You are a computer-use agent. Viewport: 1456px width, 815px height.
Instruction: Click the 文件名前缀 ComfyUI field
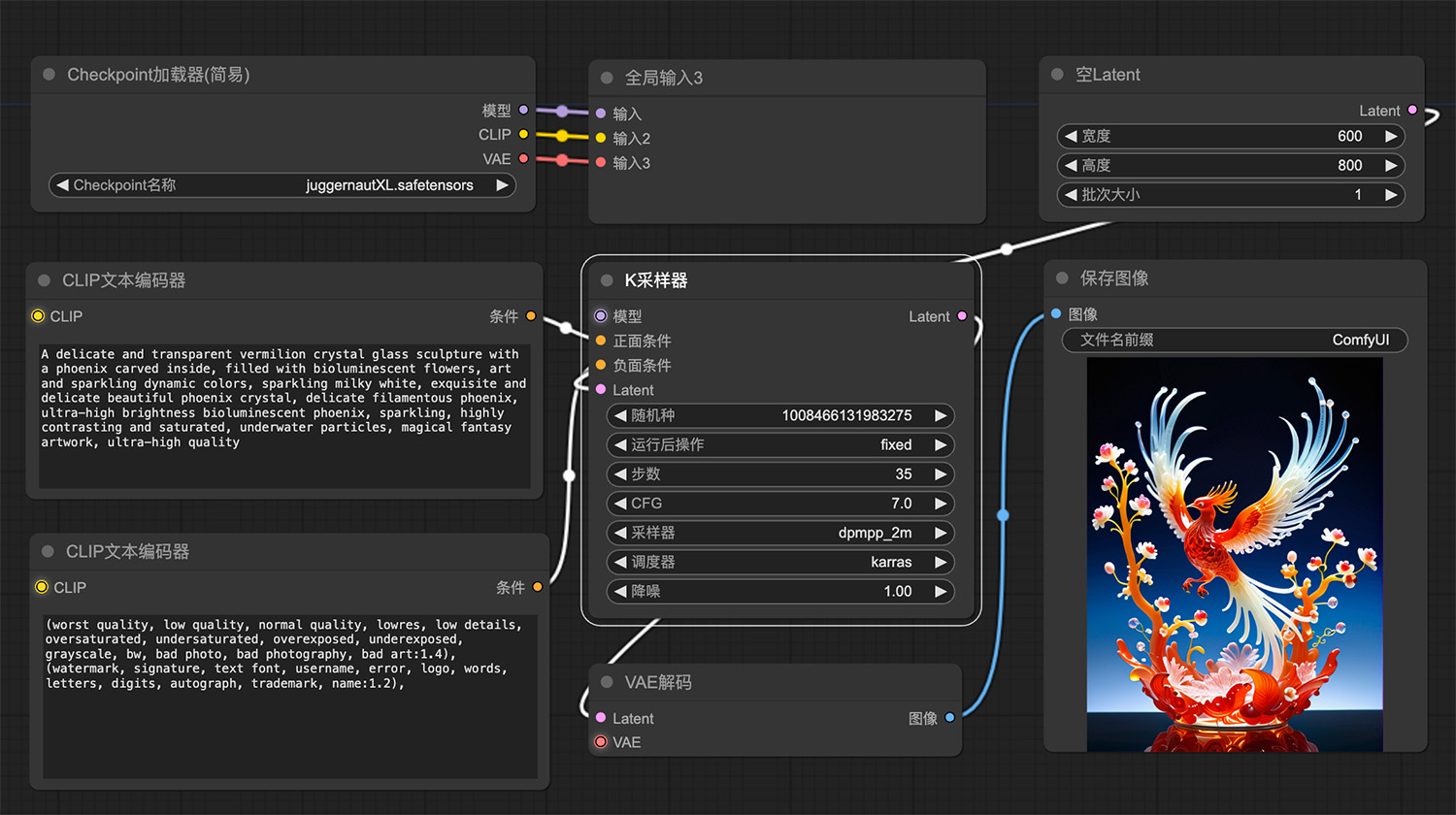point(1234,340)
